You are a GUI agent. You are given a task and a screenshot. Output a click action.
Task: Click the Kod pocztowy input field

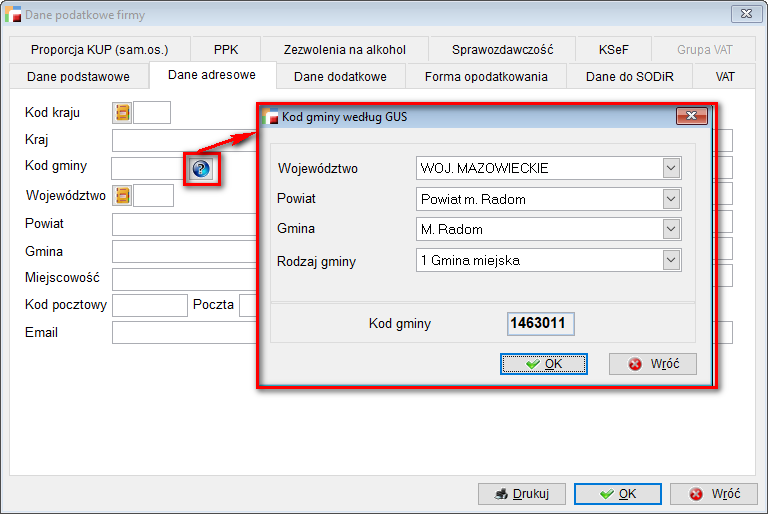pos(150,305)
